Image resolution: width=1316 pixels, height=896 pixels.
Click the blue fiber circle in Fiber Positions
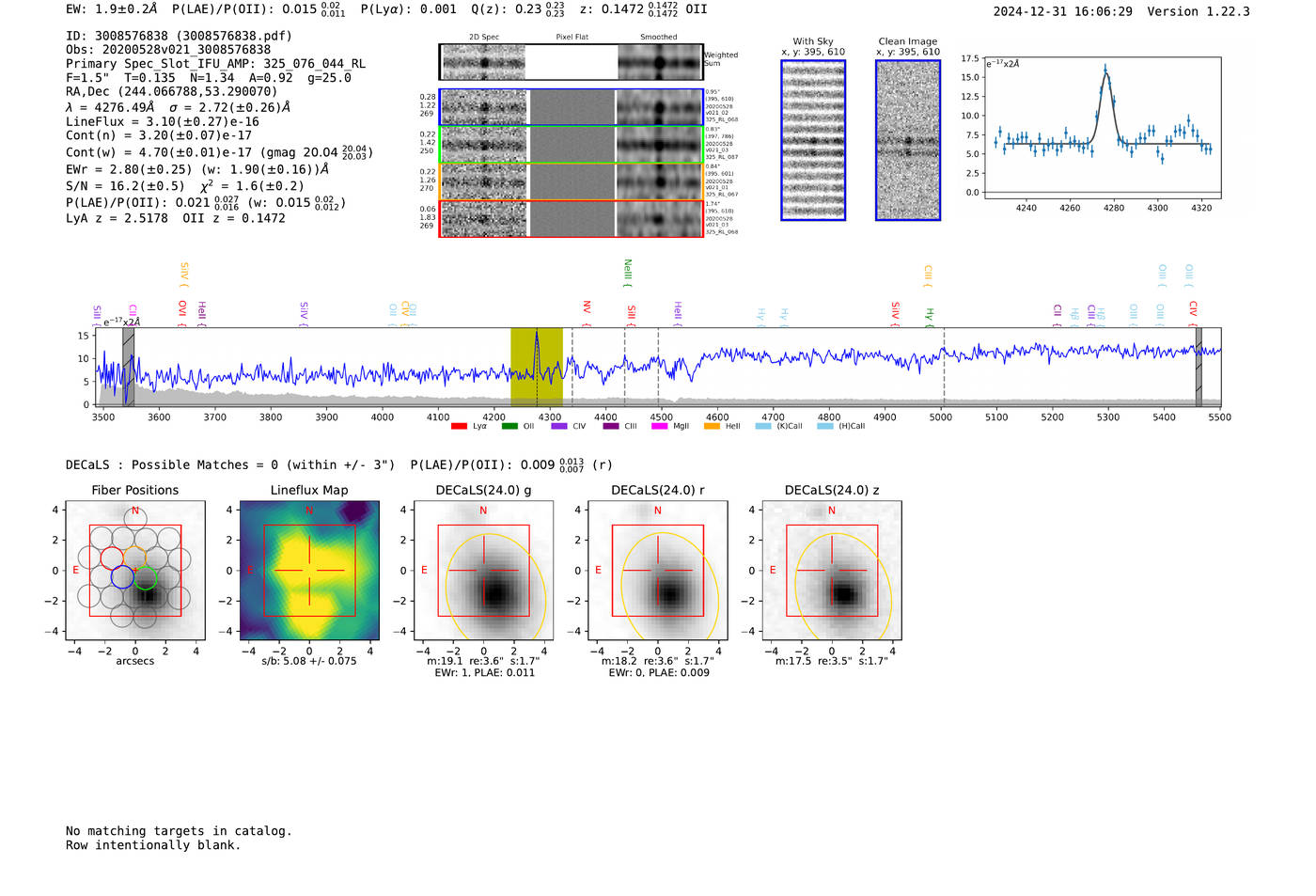(x=122, y=577)
